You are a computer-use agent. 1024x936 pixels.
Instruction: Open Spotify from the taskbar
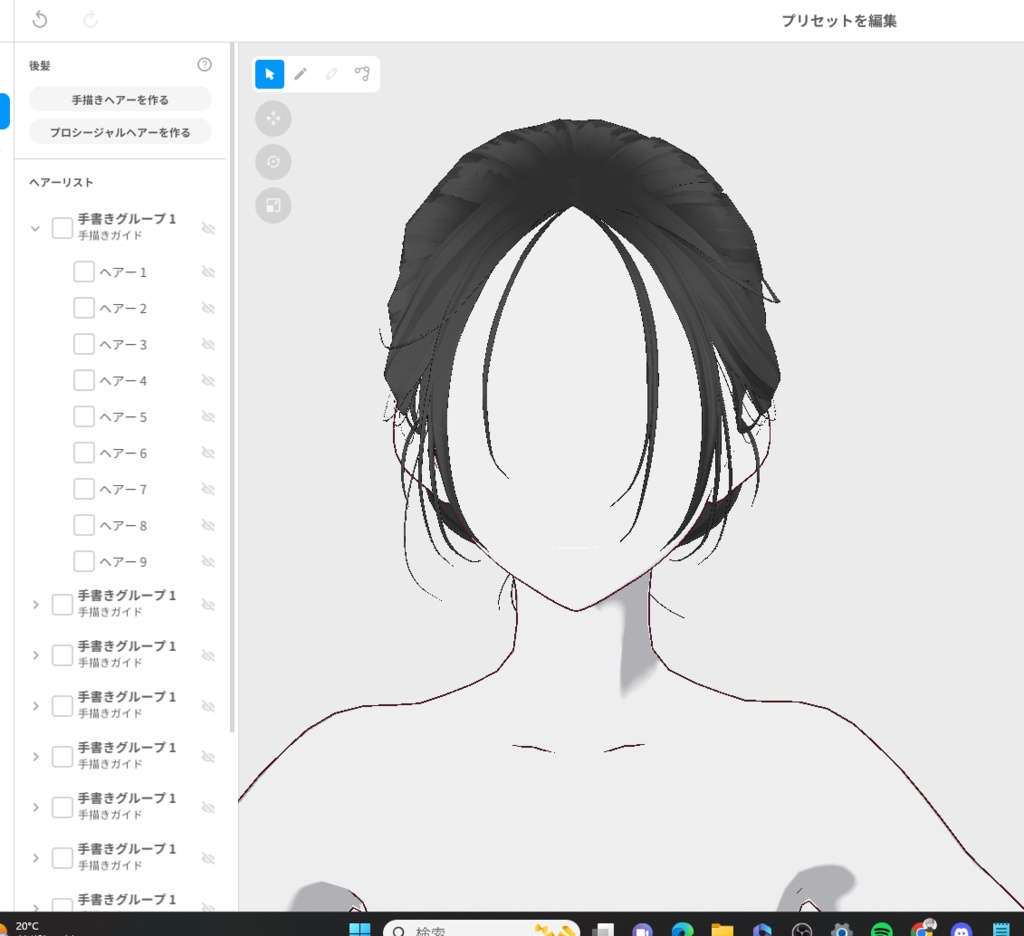(x=881, y=929)
